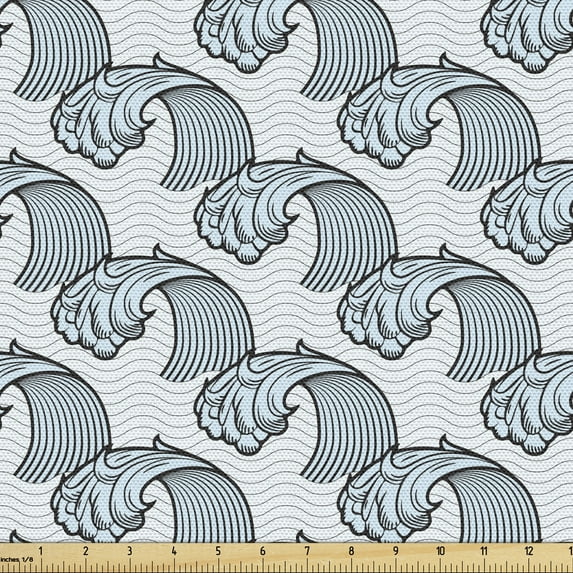The image size is (573, 573).
Task: Click the number 1 on the ruler
Action: (40, 551)
